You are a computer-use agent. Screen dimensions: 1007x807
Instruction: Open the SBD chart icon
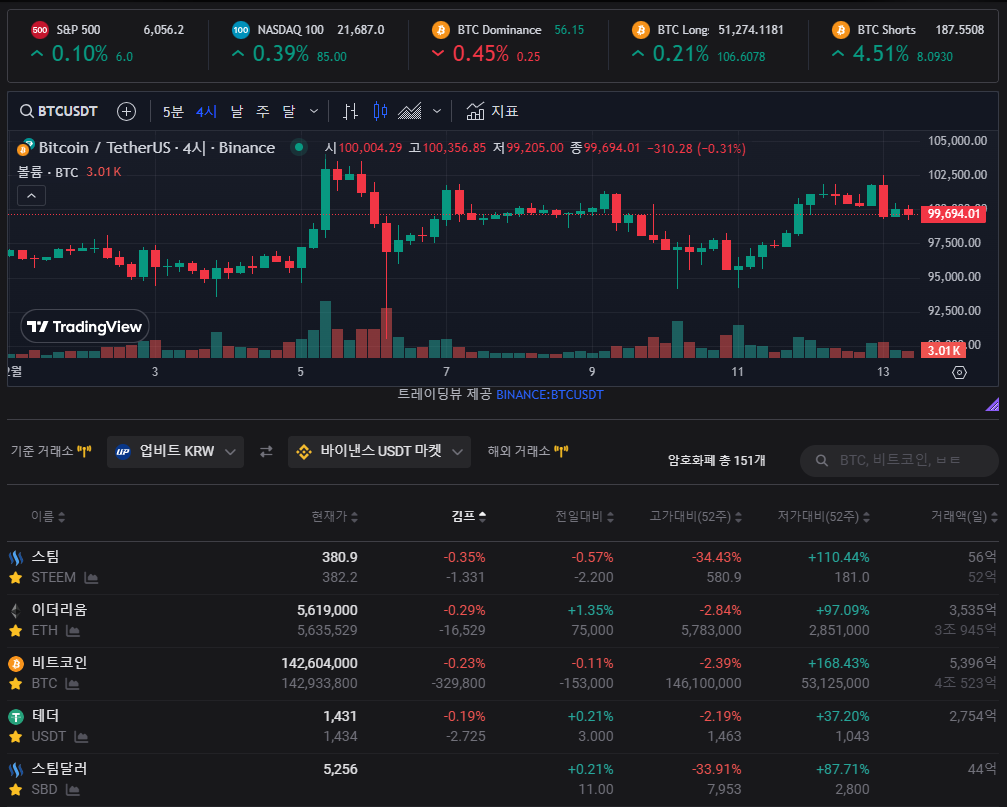pyautogui.click(x=73, y=790)
